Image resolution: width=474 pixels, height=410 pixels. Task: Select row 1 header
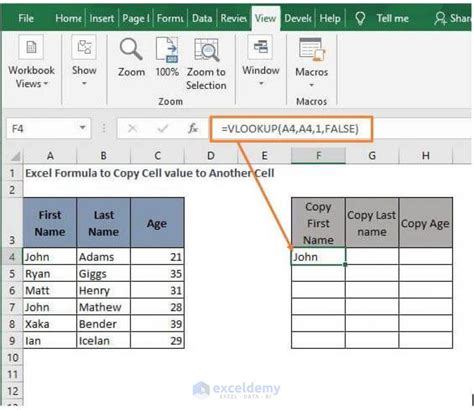tap(12, 173)
